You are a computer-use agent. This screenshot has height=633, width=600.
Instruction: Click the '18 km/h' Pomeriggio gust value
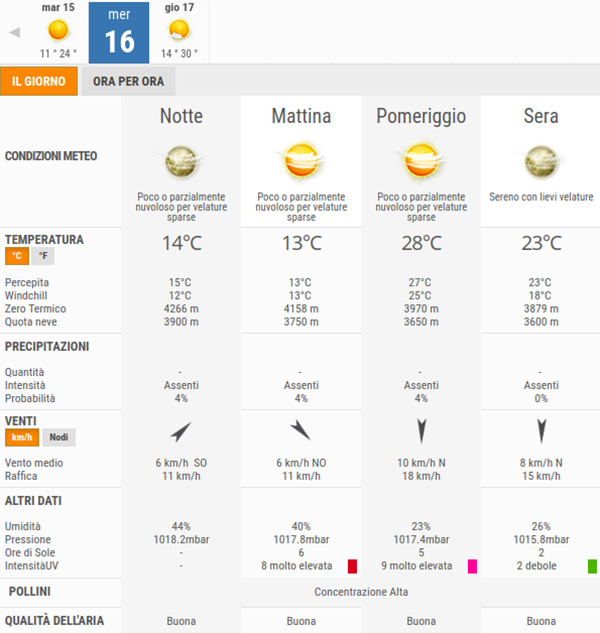(x=421, y=476)
